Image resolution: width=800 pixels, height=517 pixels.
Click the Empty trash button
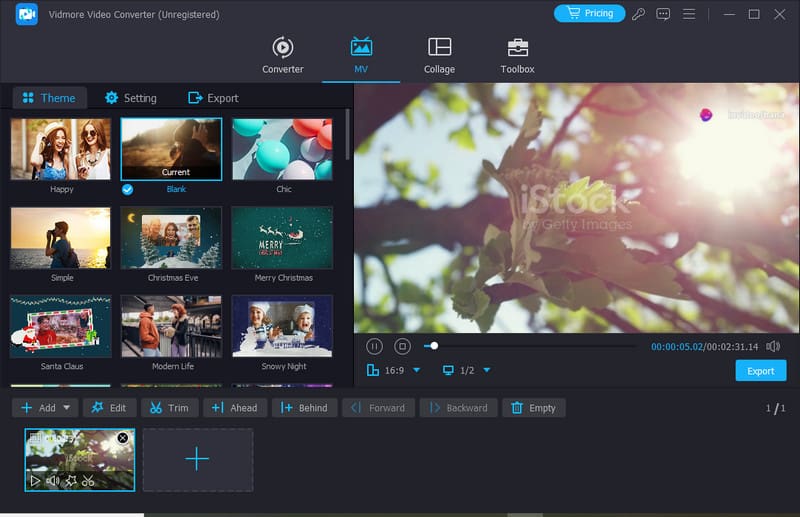[534, 408]
